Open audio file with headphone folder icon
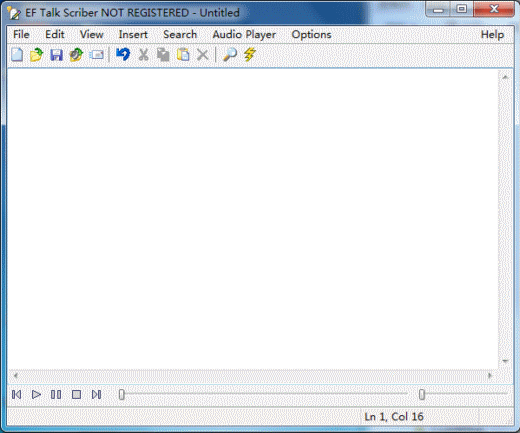520x433 pixels. [76, 55]
